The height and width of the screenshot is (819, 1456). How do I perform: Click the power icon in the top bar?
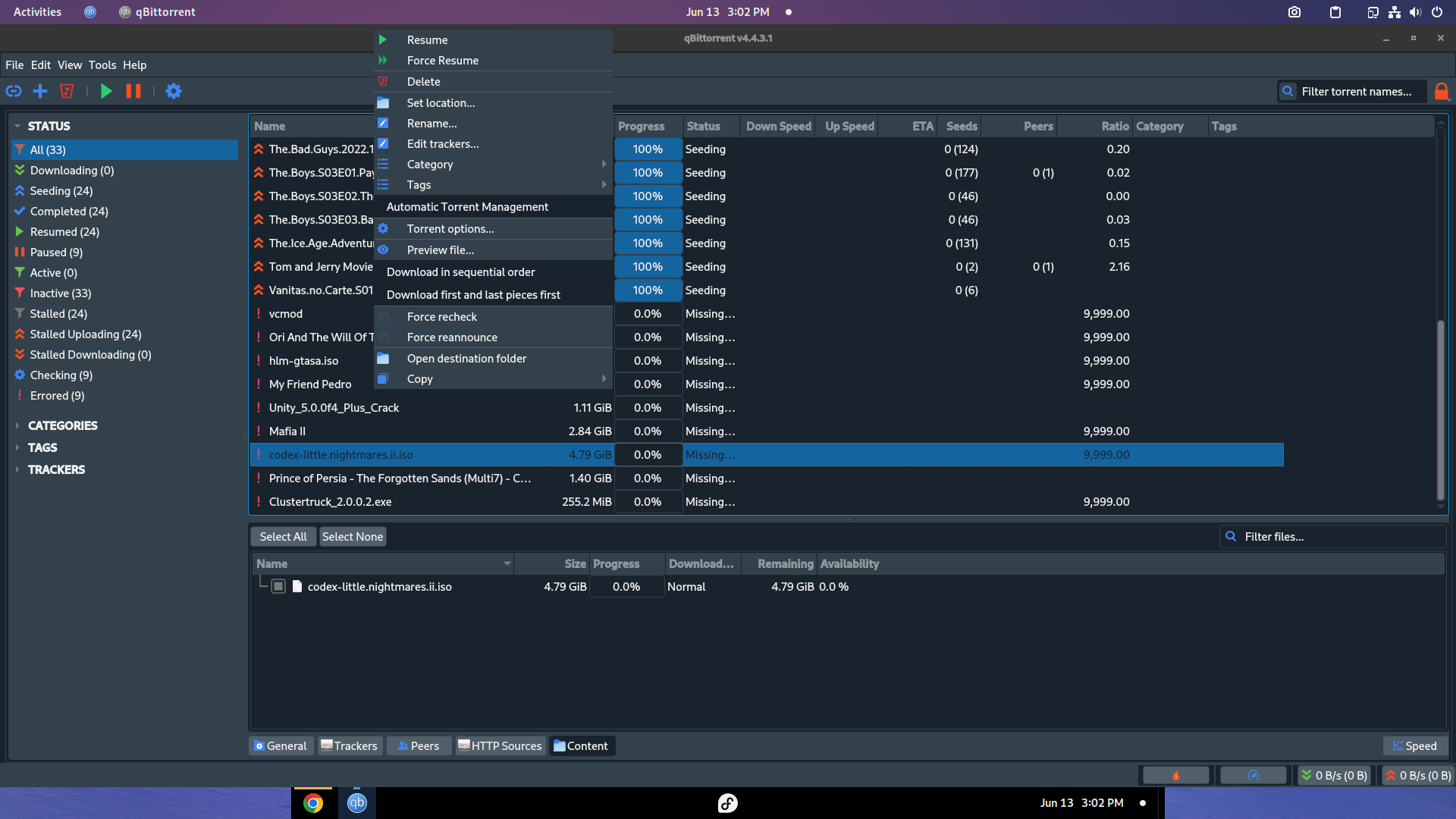(x=1437, y=12)
